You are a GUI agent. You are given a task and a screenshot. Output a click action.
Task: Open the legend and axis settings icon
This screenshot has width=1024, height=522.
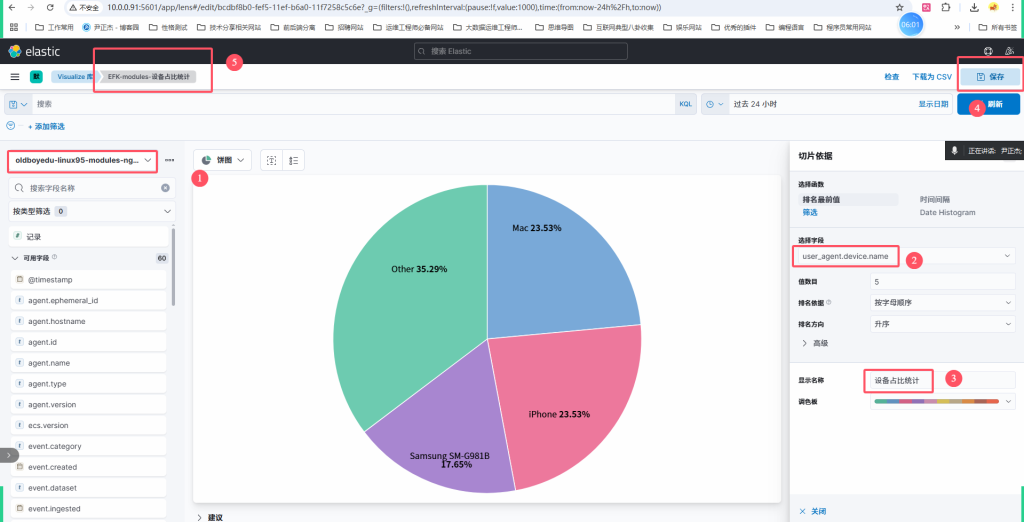294,160
